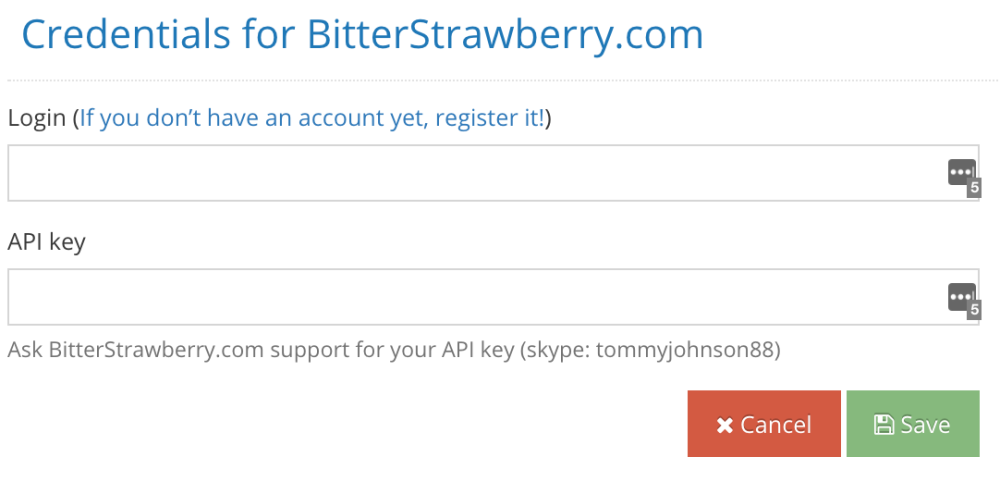Click the word Save on green button
This screenshot has width=1000, height=494.
[x=925, y=425]
